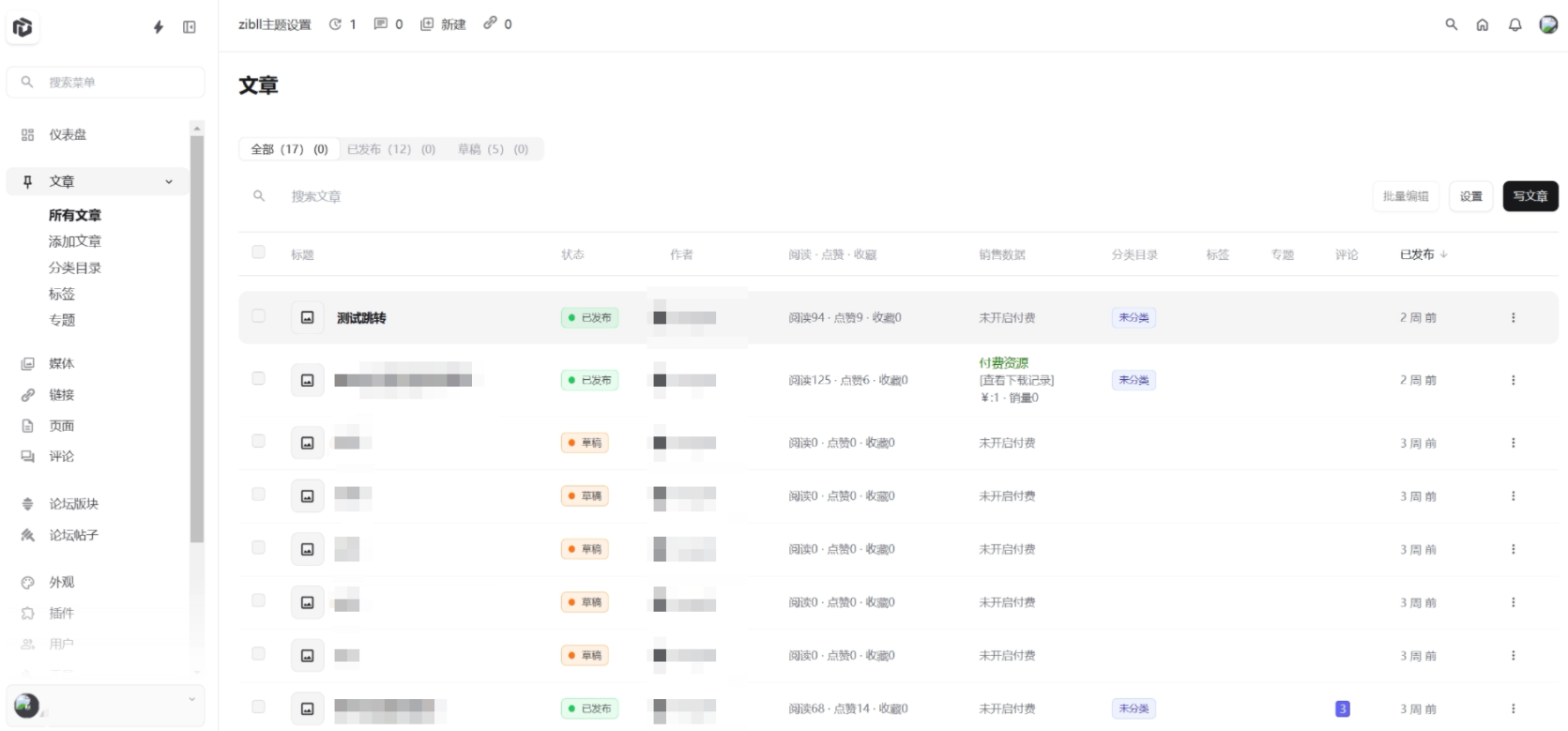This screenshot has height=731, width=1568.
Task: Open 仪表盘 dashboard from the sidebar
Action: tap(68, 135)
